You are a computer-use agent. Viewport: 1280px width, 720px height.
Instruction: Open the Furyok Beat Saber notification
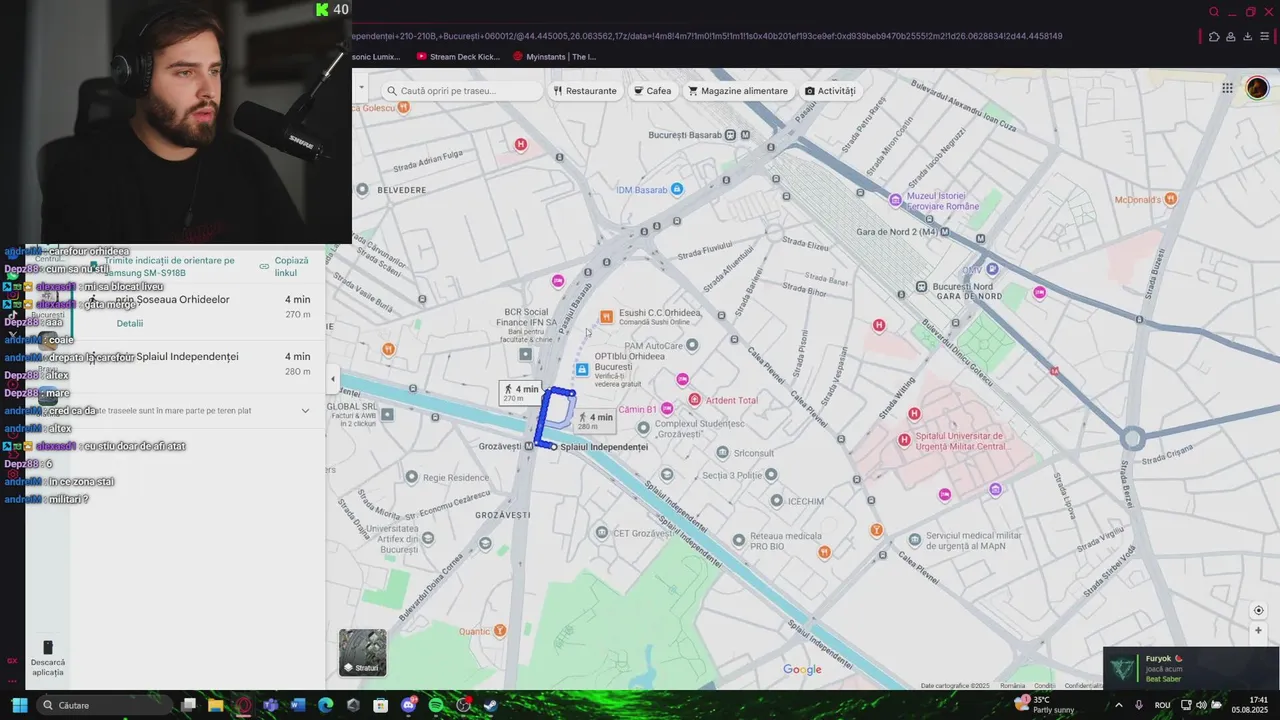(x=1191, y=668)
